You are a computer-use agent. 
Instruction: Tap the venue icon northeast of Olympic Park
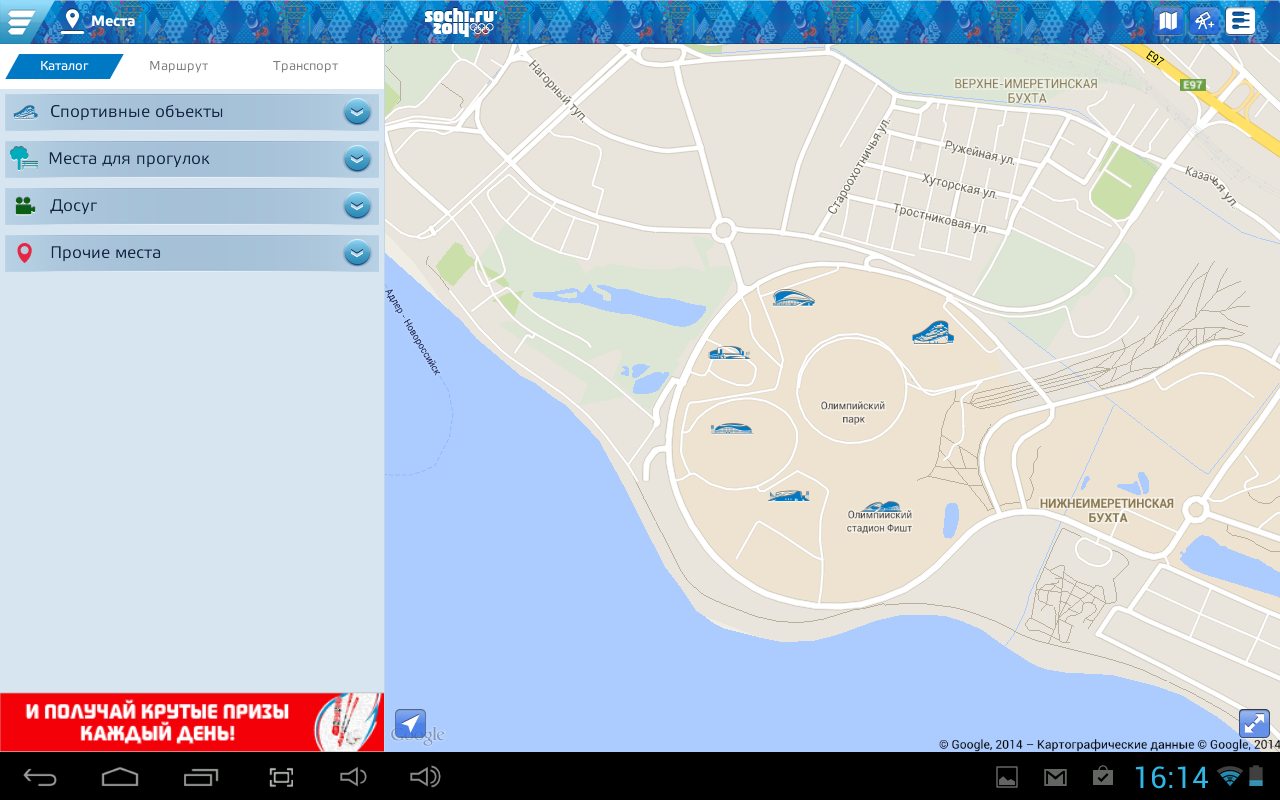932,332
